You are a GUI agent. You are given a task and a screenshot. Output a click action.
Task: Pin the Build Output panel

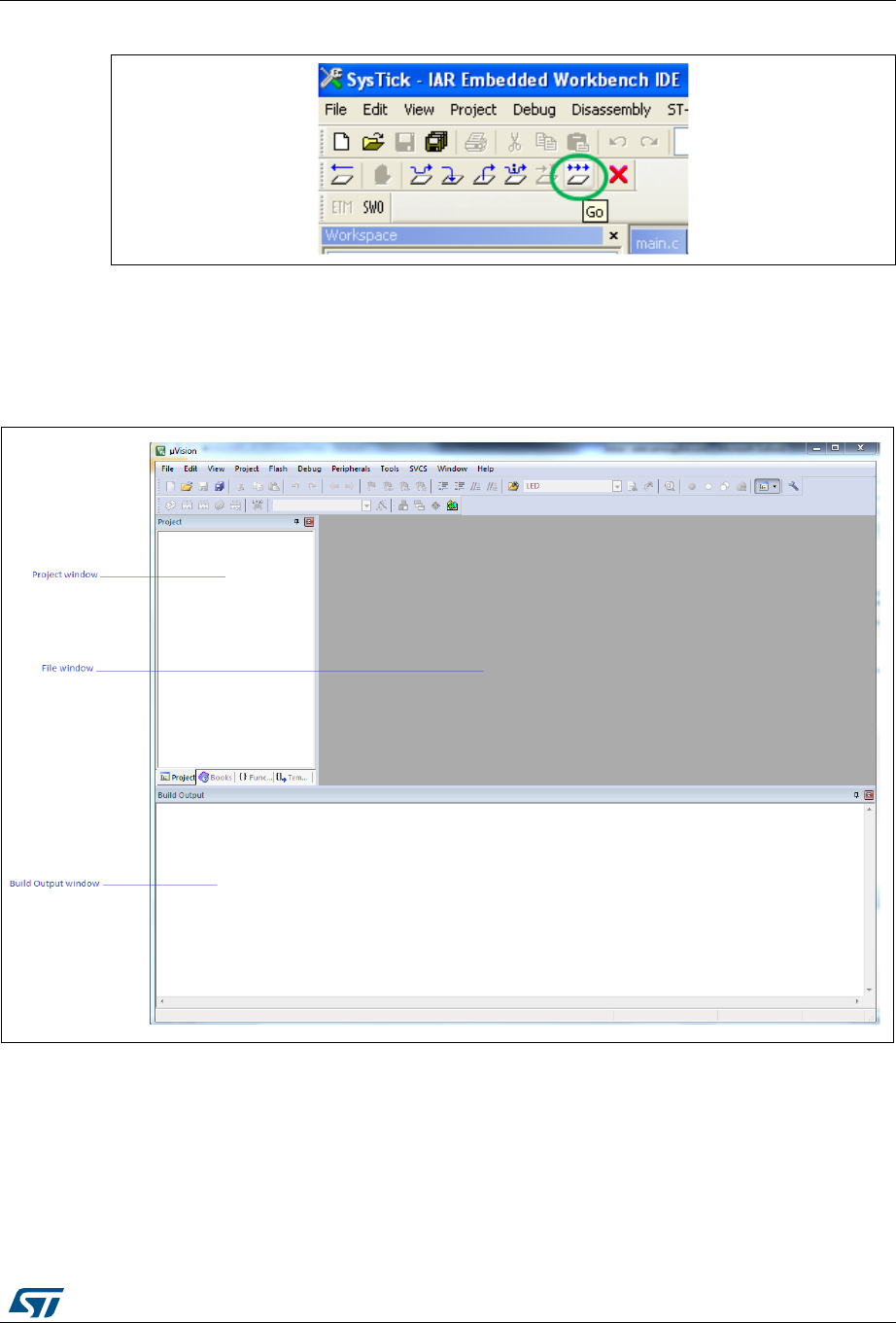coord(856,795)
